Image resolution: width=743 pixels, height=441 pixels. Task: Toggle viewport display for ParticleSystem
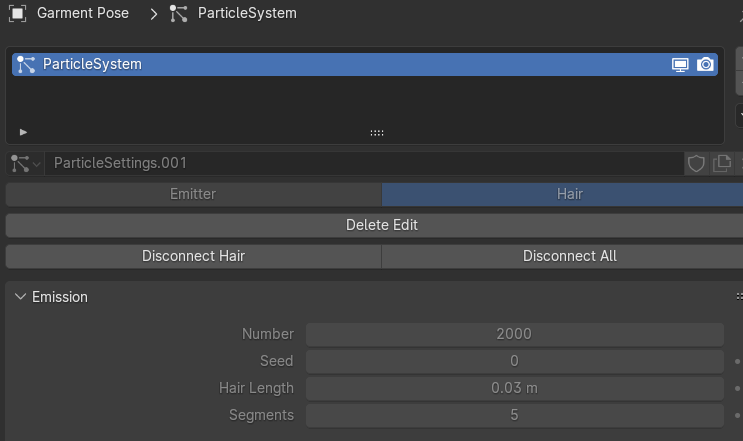(681, 65)
